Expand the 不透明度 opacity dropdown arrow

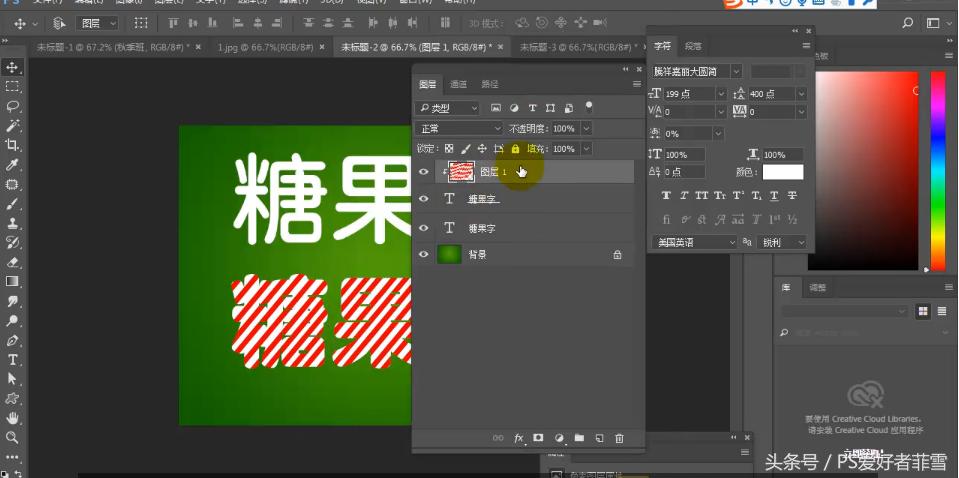click(x=586, y=128)
